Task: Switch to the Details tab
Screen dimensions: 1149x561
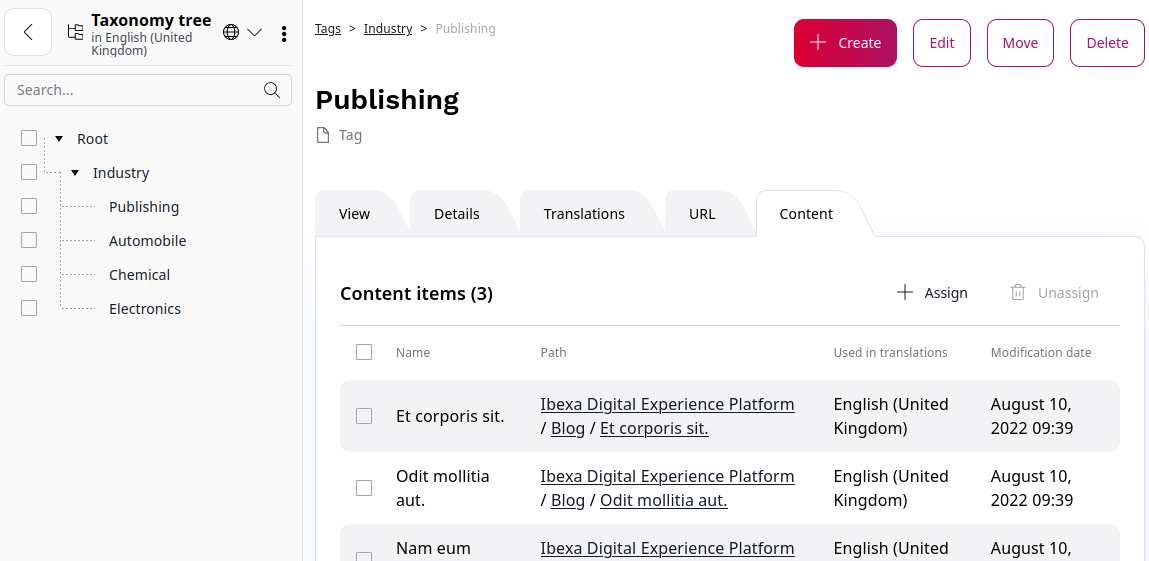Action: click(x=457, y=214)
